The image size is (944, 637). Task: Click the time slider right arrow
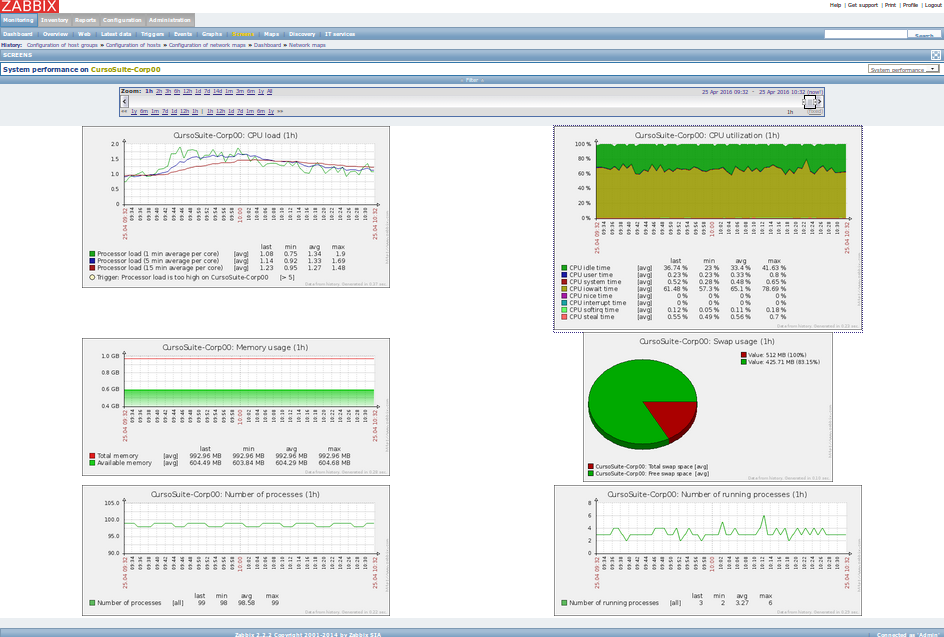coord(819,102)
